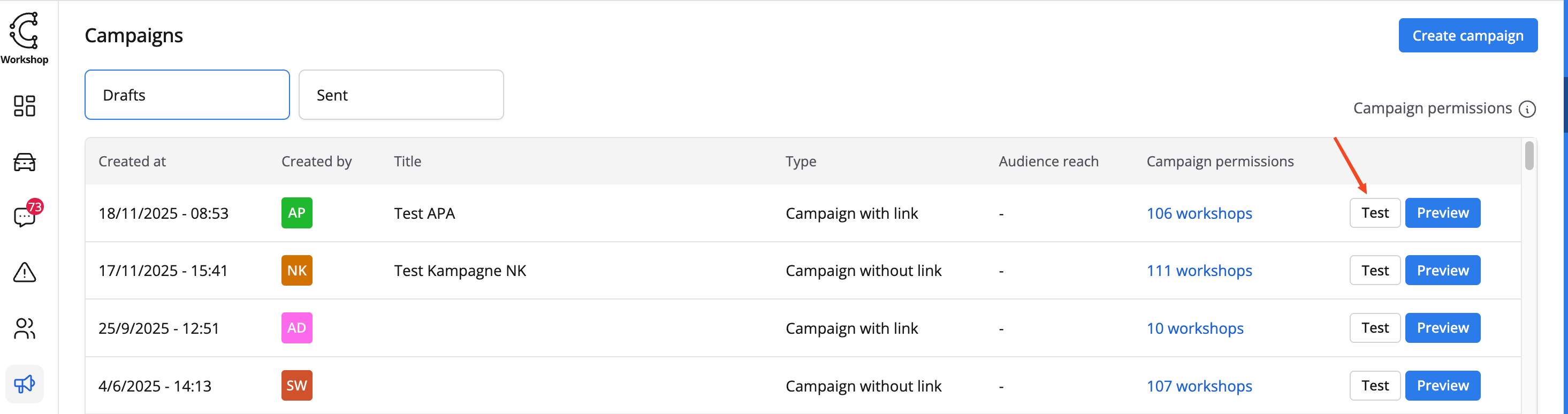Click the Create campaign button
This screenshot has width=1568, height=414.
pyautogui.click(x=1467, y=36)
